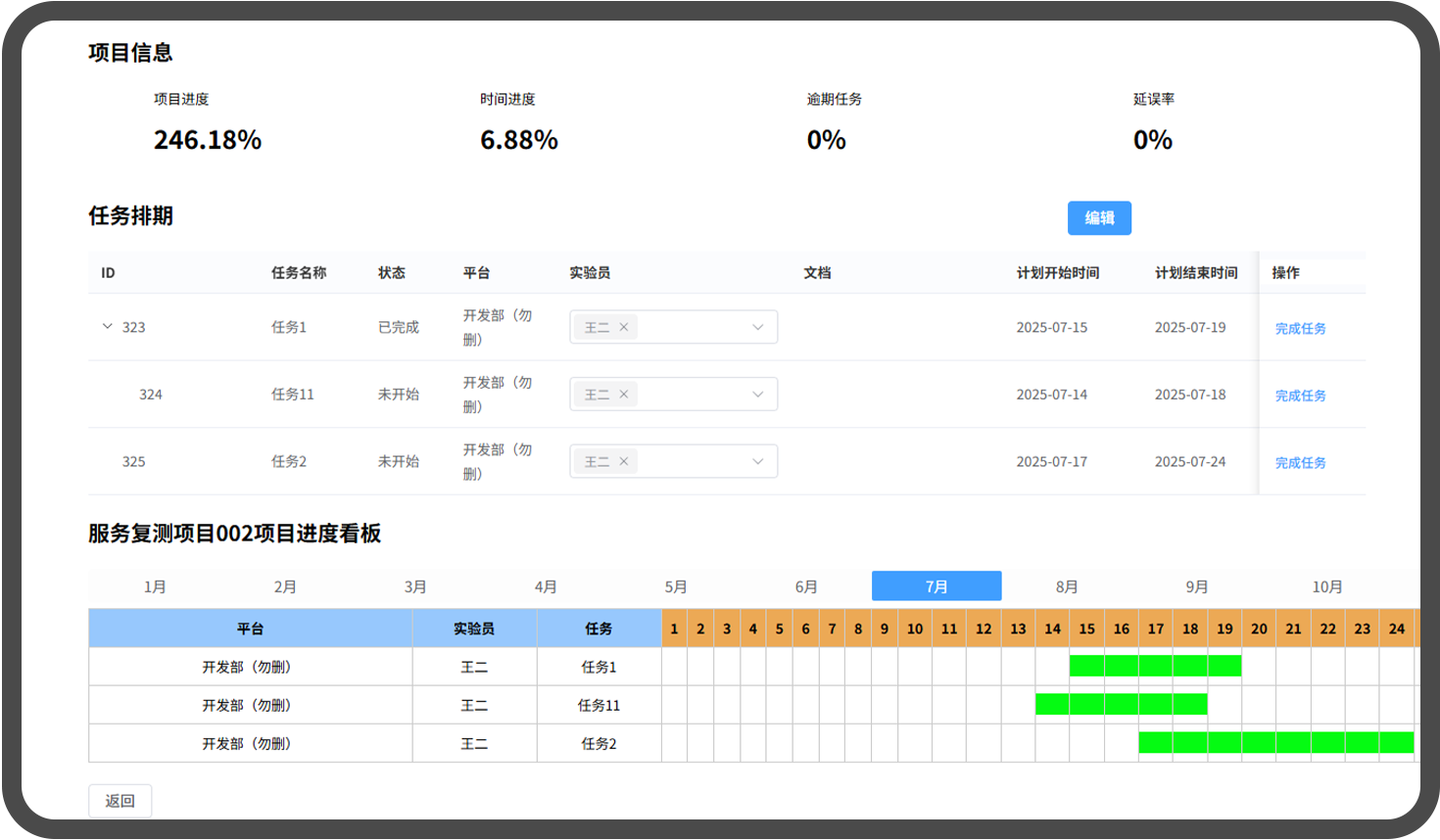Click the 返回 button

[120, 801]
